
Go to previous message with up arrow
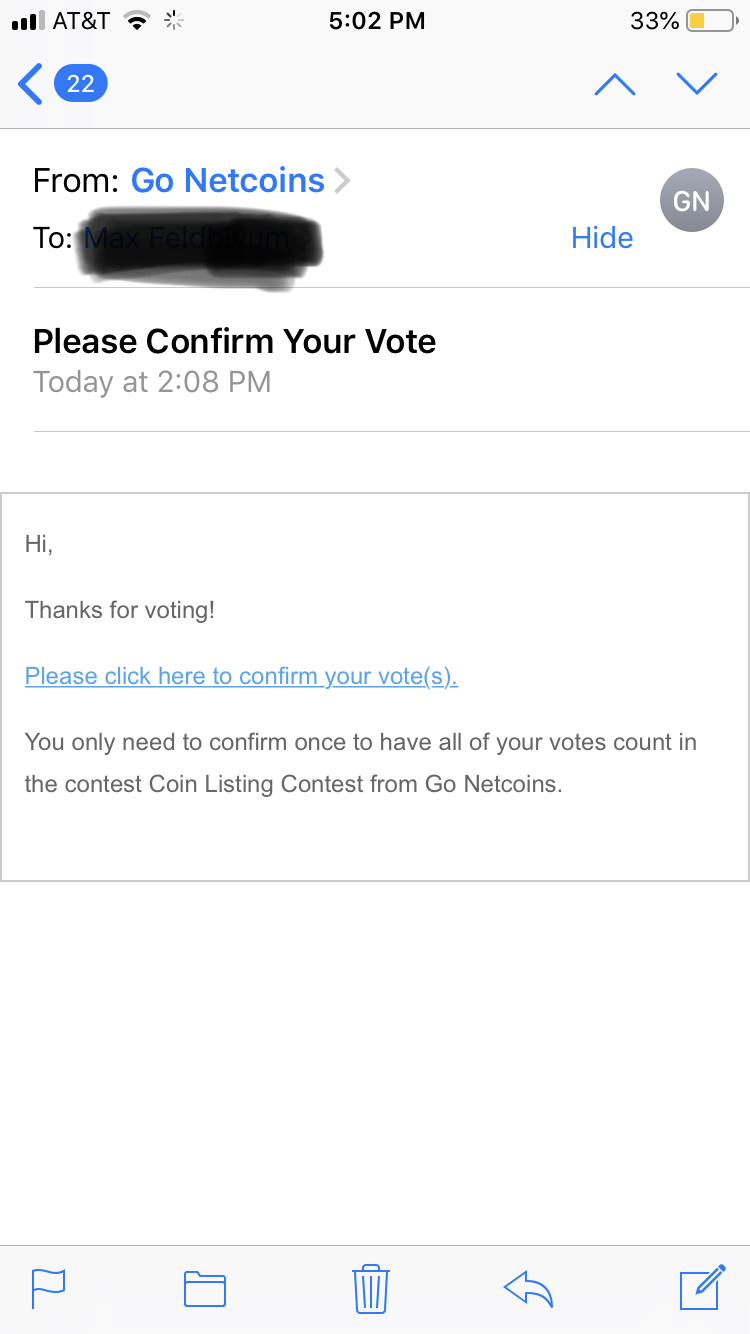click(614, 84)
